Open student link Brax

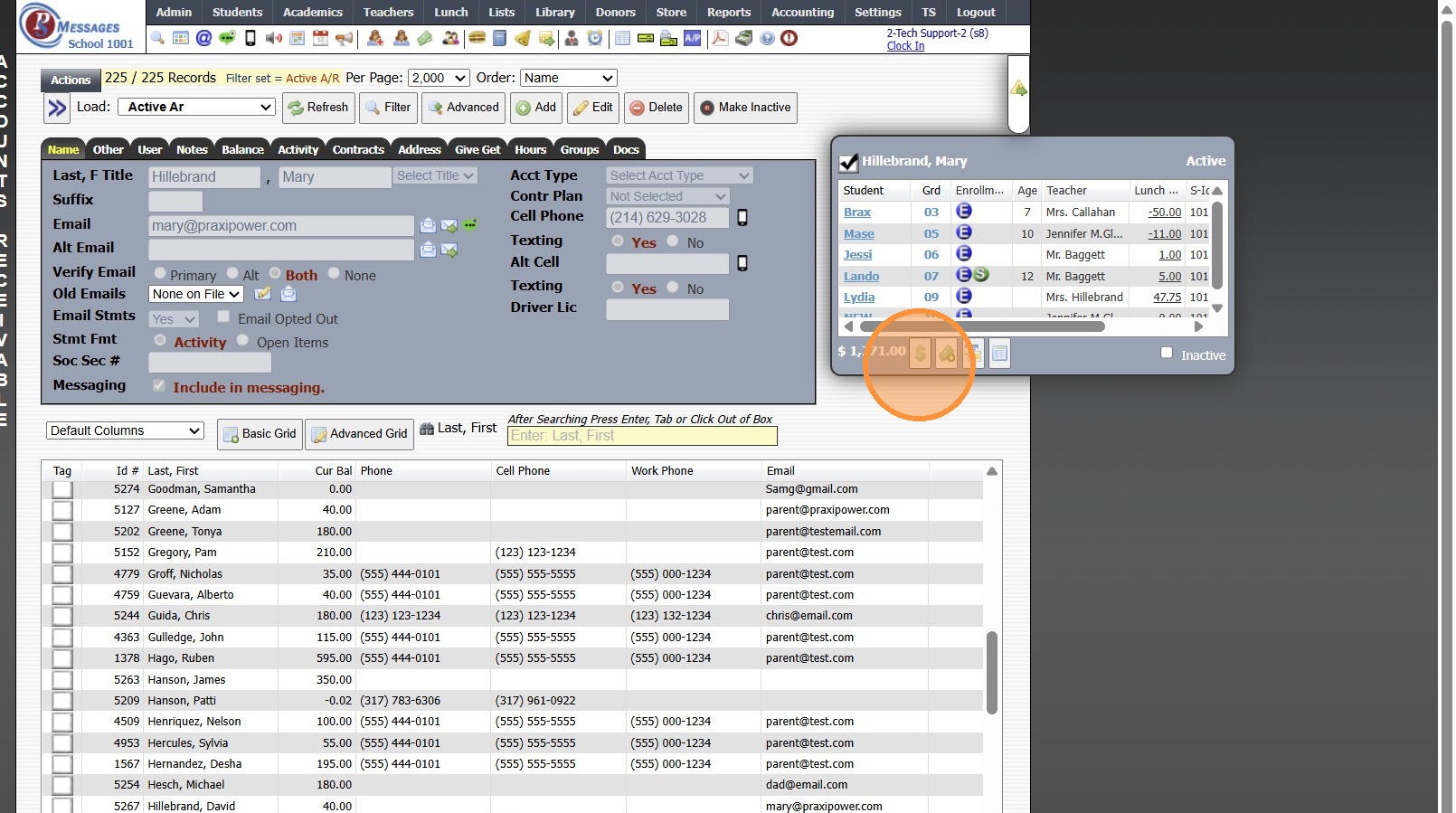point(857,213)
